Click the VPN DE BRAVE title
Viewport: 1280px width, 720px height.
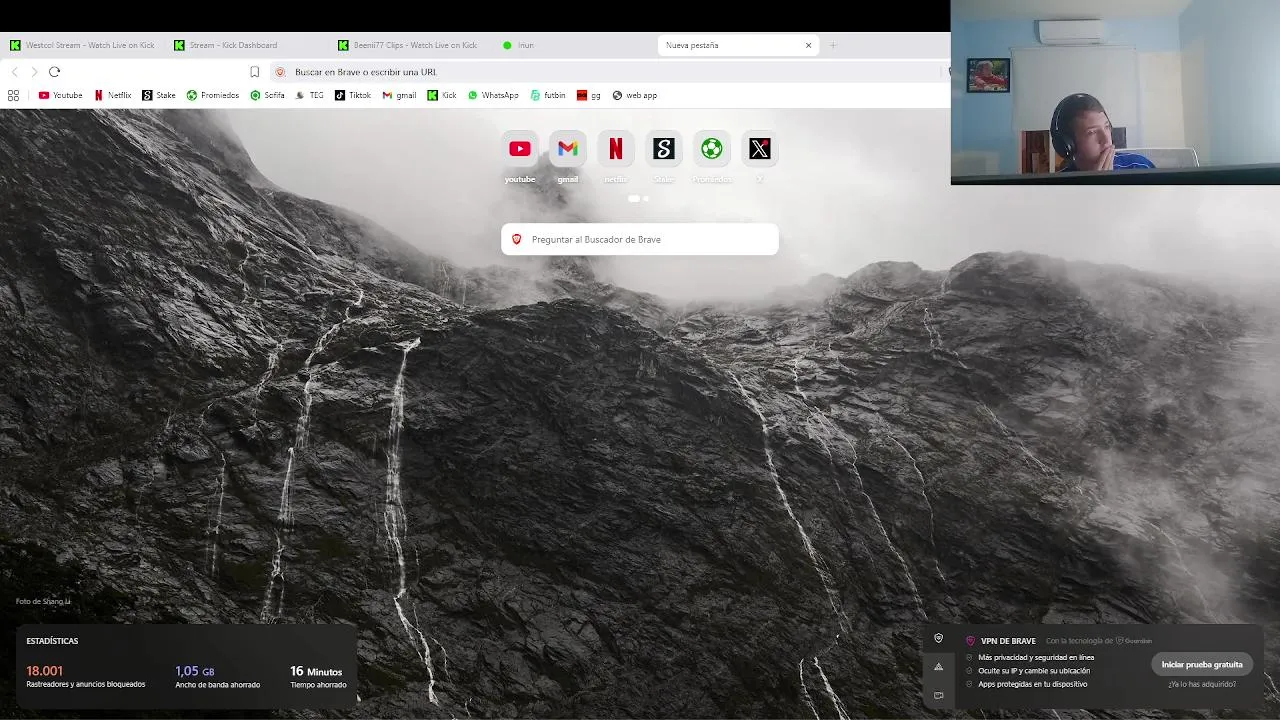coord(1008,641)
